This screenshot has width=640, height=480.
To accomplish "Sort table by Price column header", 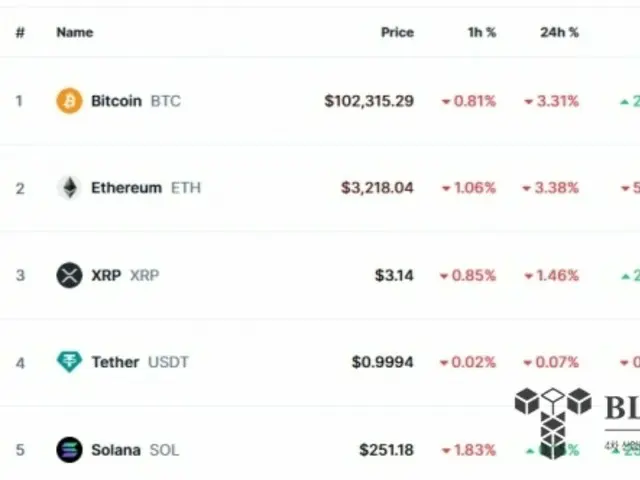I will [397, 32].
